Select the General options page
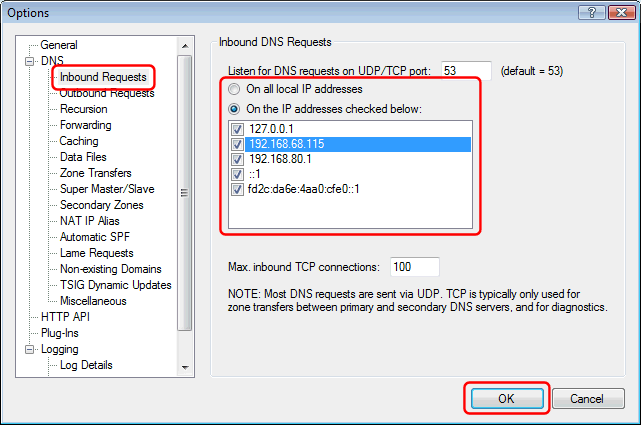The width and height of the screenshot is (641, 425). (x=59, y=45)
